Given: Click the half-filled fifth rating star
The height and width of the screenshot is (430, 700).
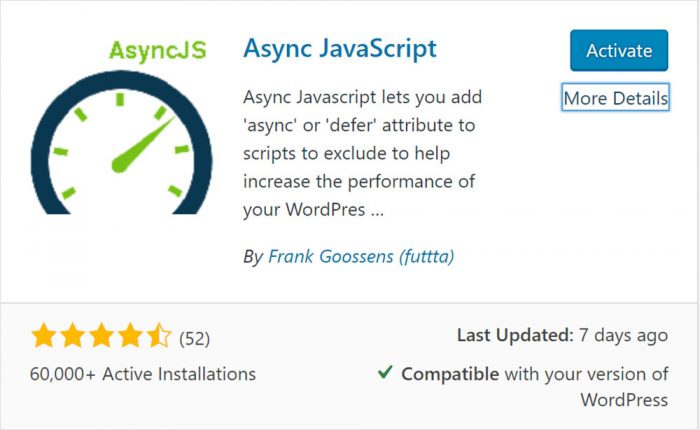Looking at the screenshot, I should pyautogui.click(x=158, y=336).
